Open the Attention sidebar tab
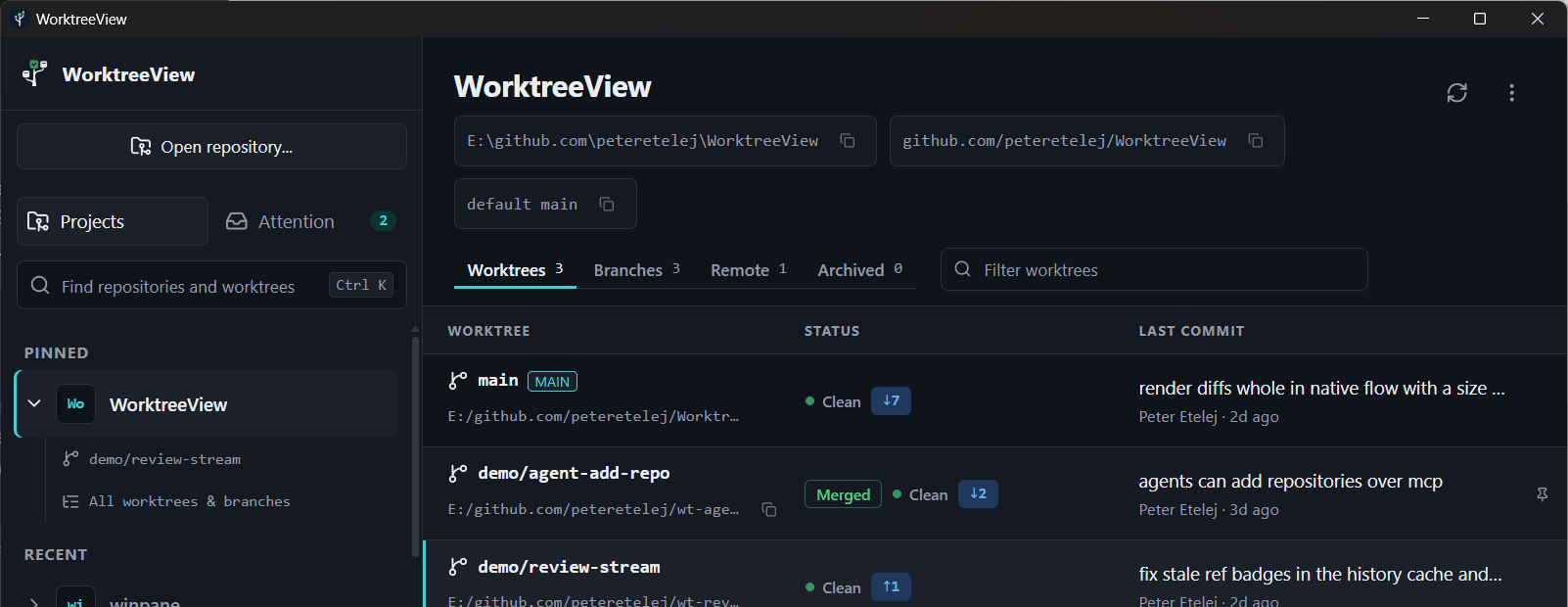Image resolution: width=1568 pixels, height=607 pixels. pyautogui.click(x=311, y=221)
